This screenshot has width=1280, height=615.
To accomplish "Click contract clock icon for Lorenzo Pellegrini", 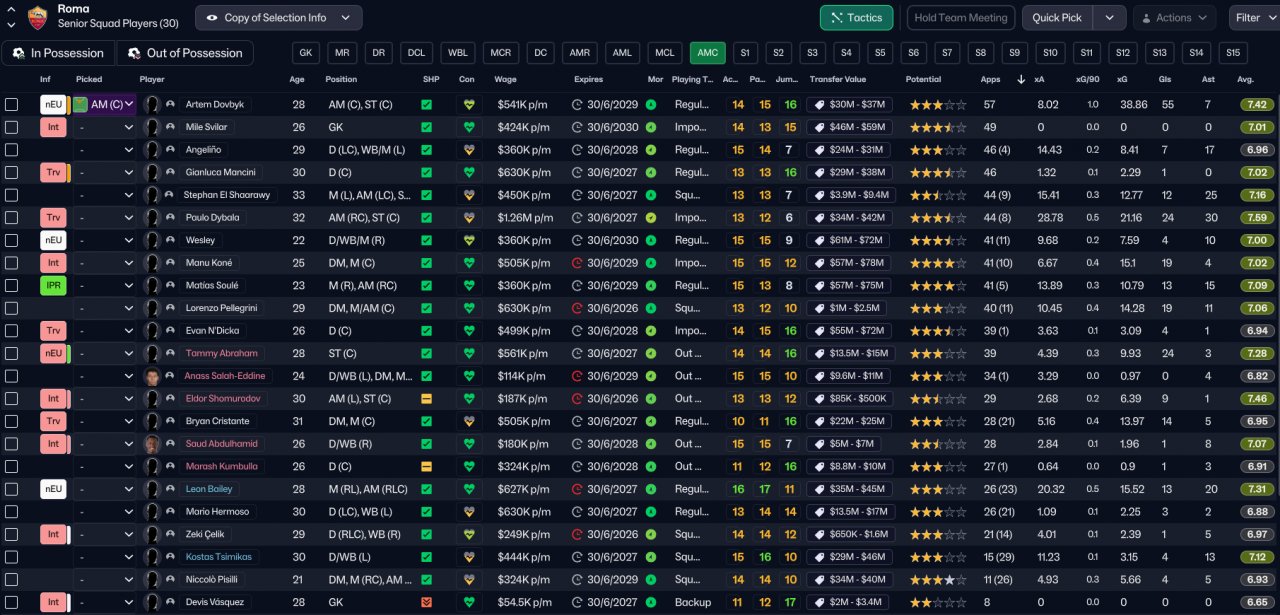I will pos(577,308).
